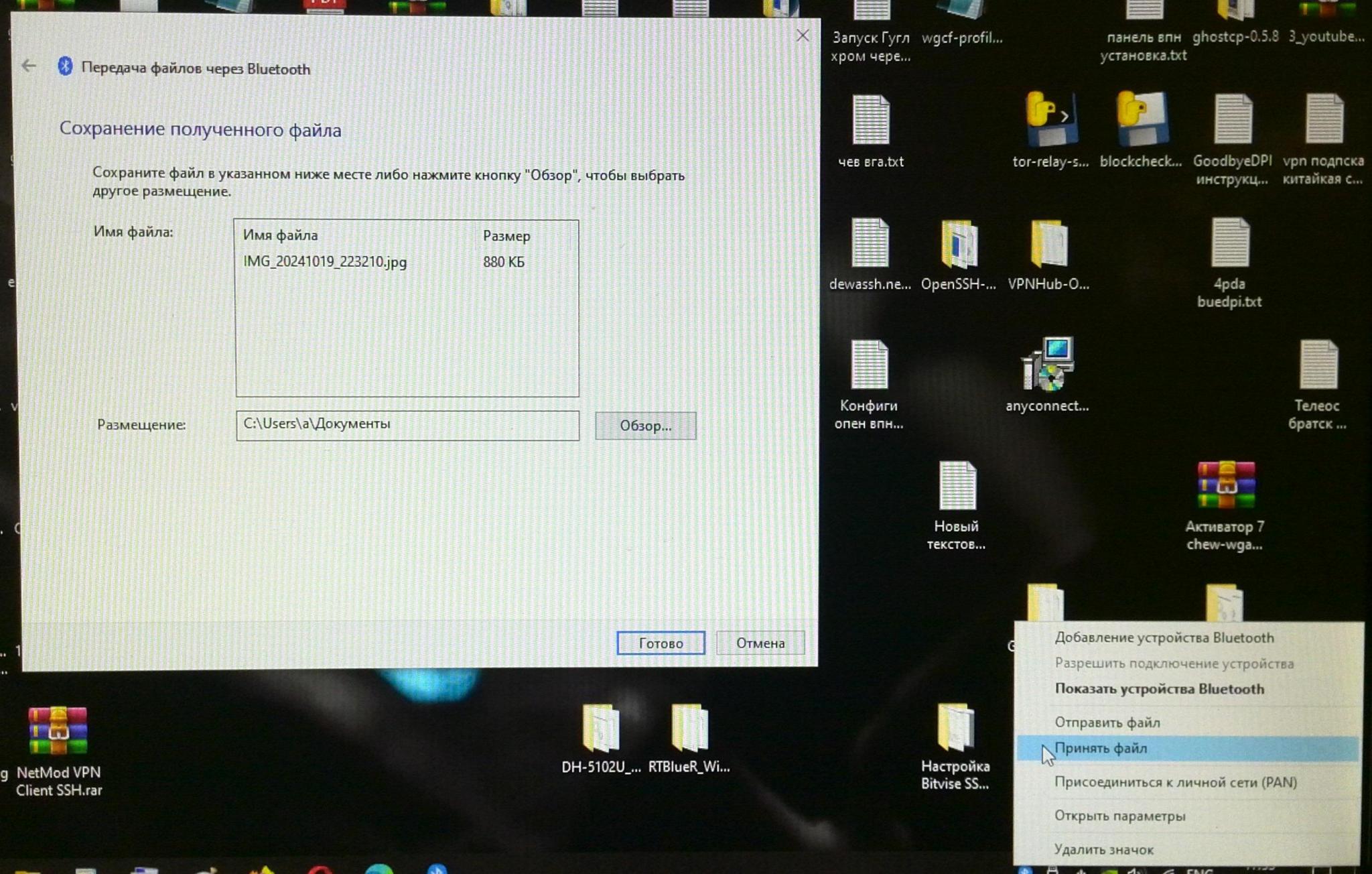The height and width of the screenshot is (874, 1372).
Task: Open the tor-relay-s... Python file
Action: click(x=1050, y=120)
